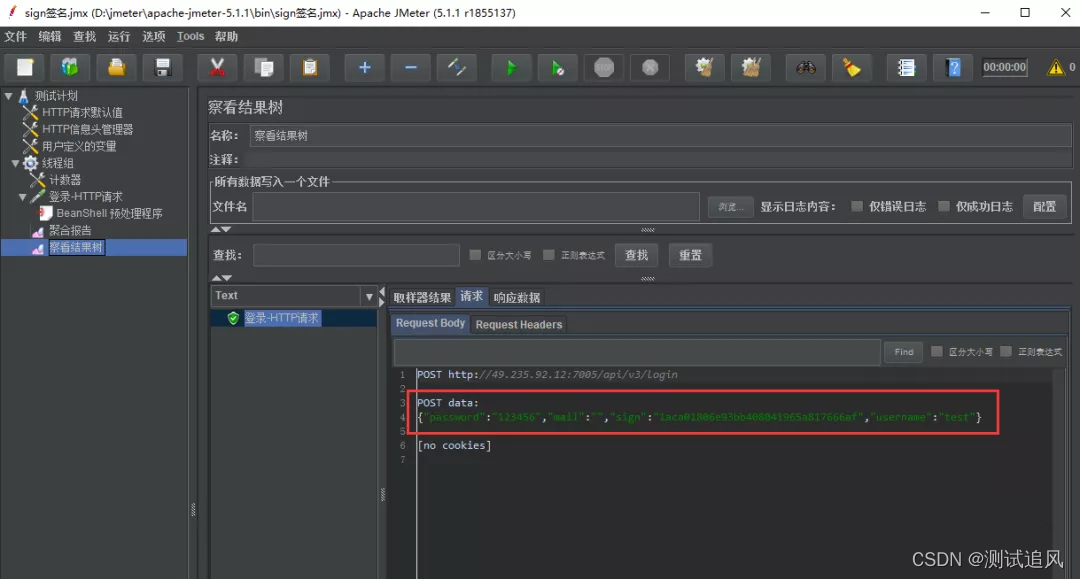1080x579 pixels.
Task: Select the Request Body tab
Action: [430, 323]
